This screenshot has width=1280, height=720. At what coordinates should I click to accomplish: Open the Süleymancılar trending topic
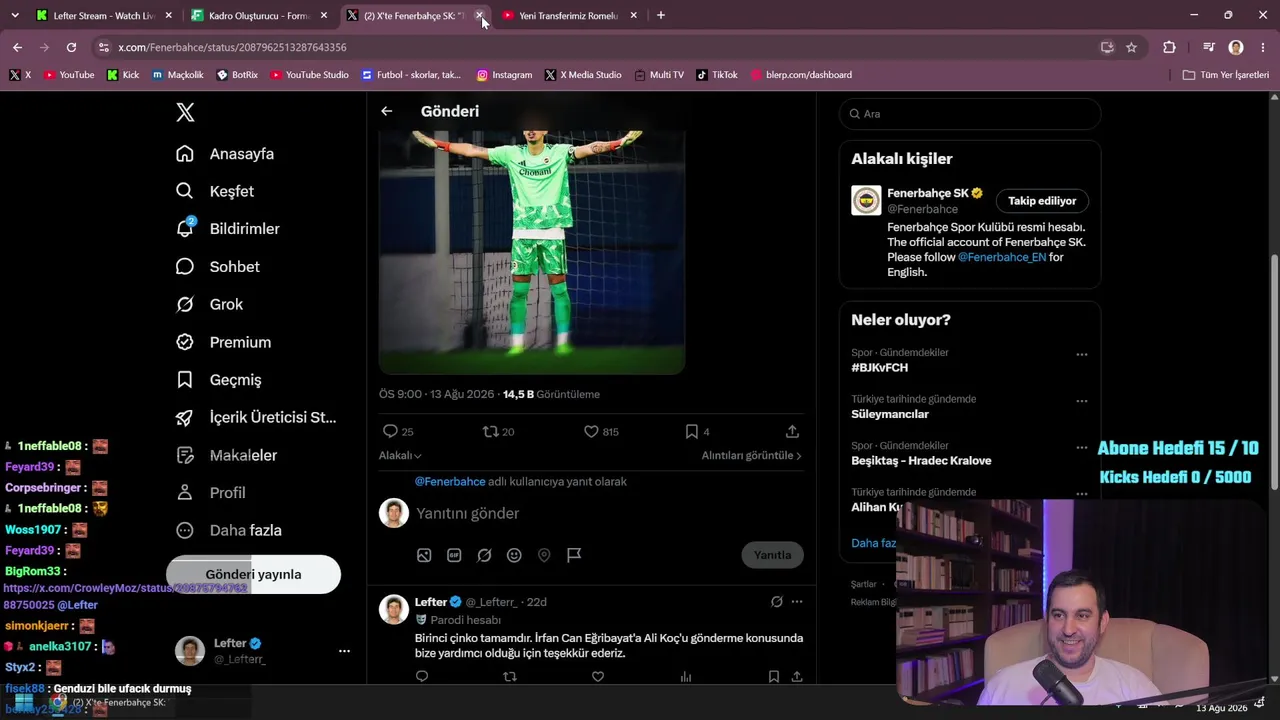[x=890, y=414]
